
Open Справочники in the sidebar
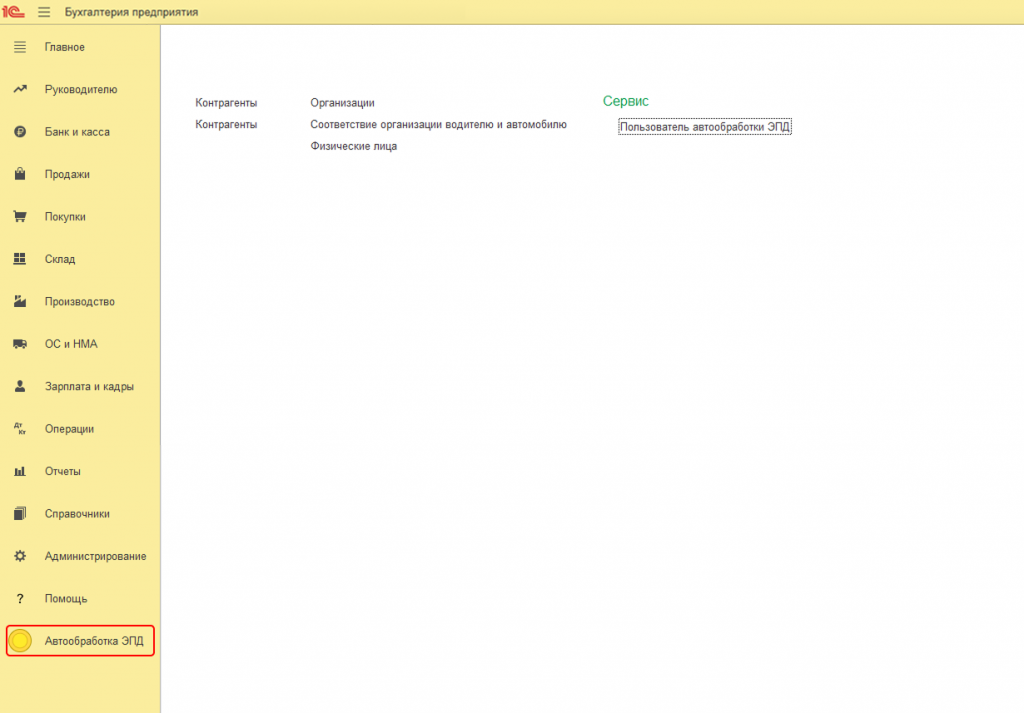point(77,514)
